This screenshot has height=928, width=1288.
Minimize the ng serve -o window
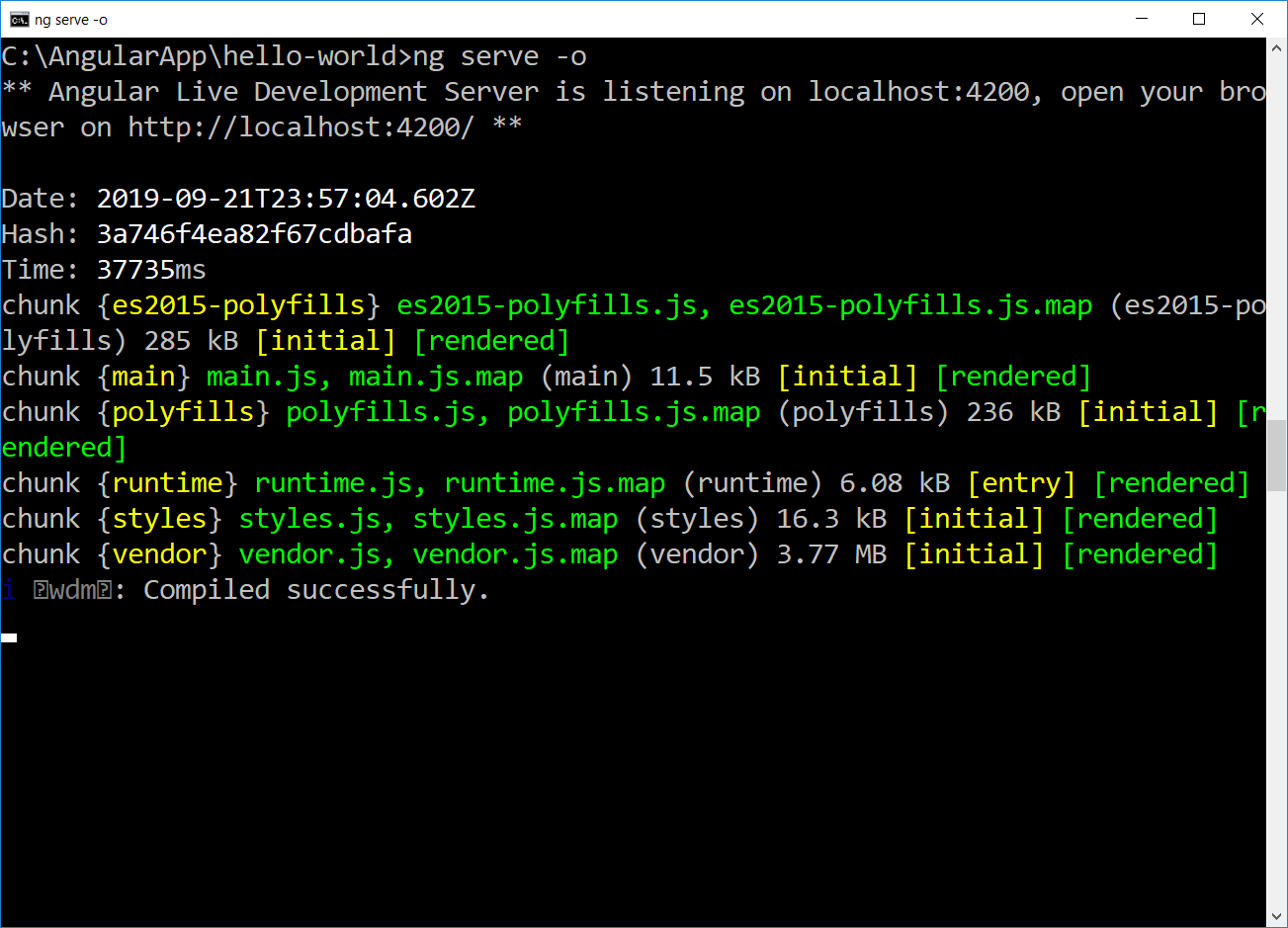[x=1142, y=19]
